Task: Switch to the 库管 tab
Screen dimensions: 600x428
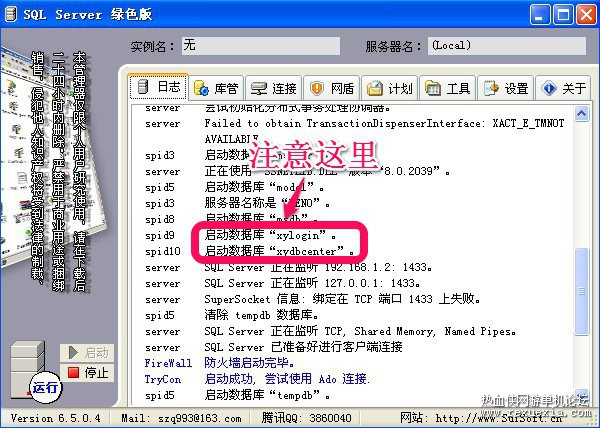Action: click(216, 88)
